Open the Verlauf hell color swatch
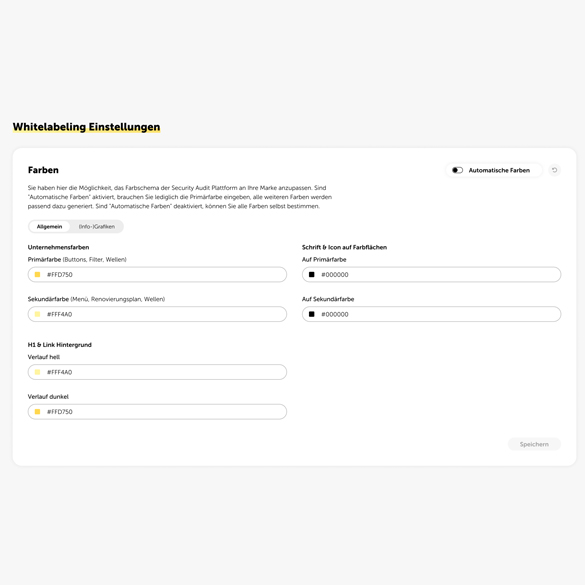 click(37, 372)
